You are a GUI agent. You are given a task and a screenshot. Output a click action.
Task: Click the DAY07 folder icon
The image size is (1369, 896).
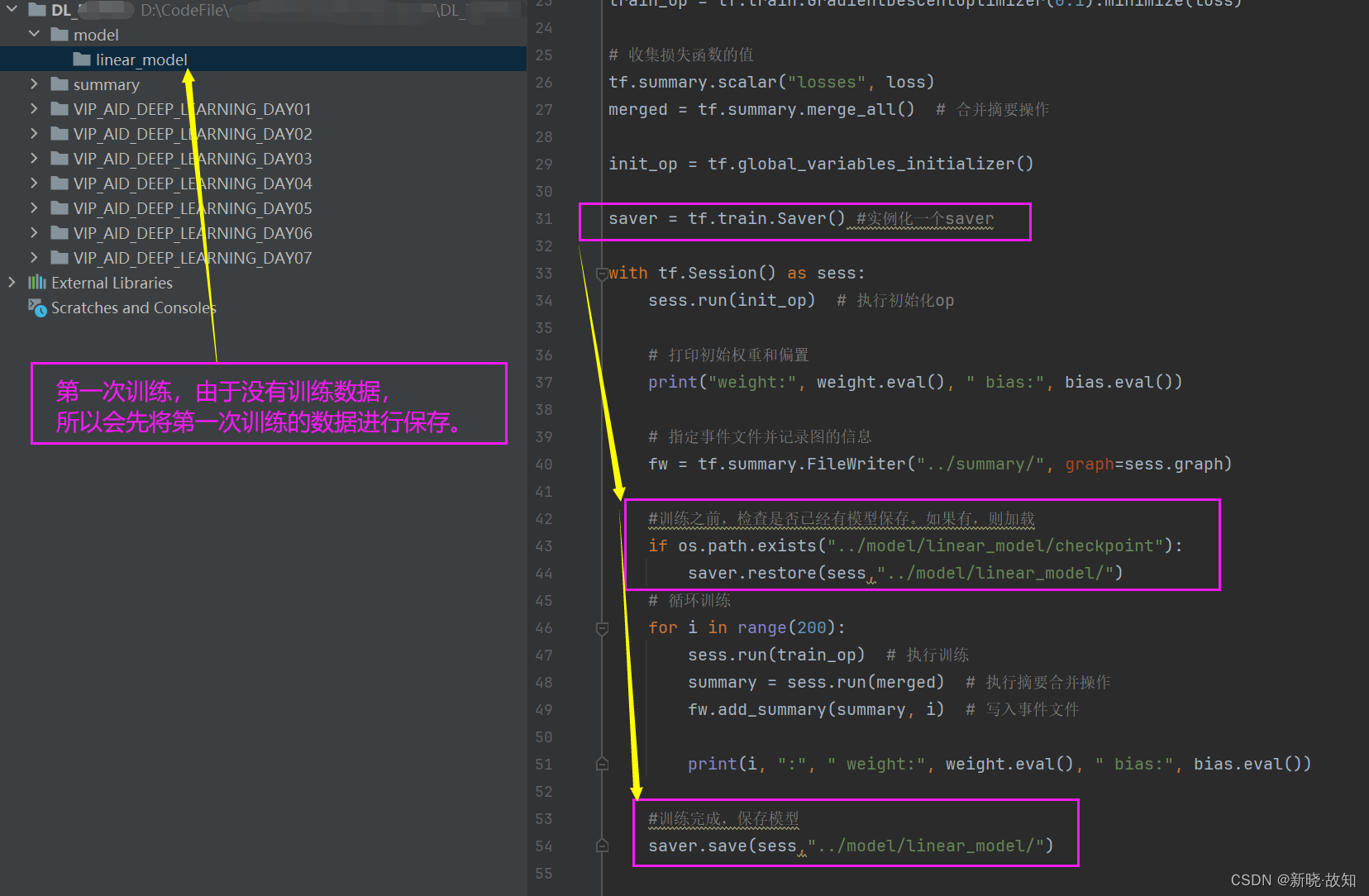(59, 257)
